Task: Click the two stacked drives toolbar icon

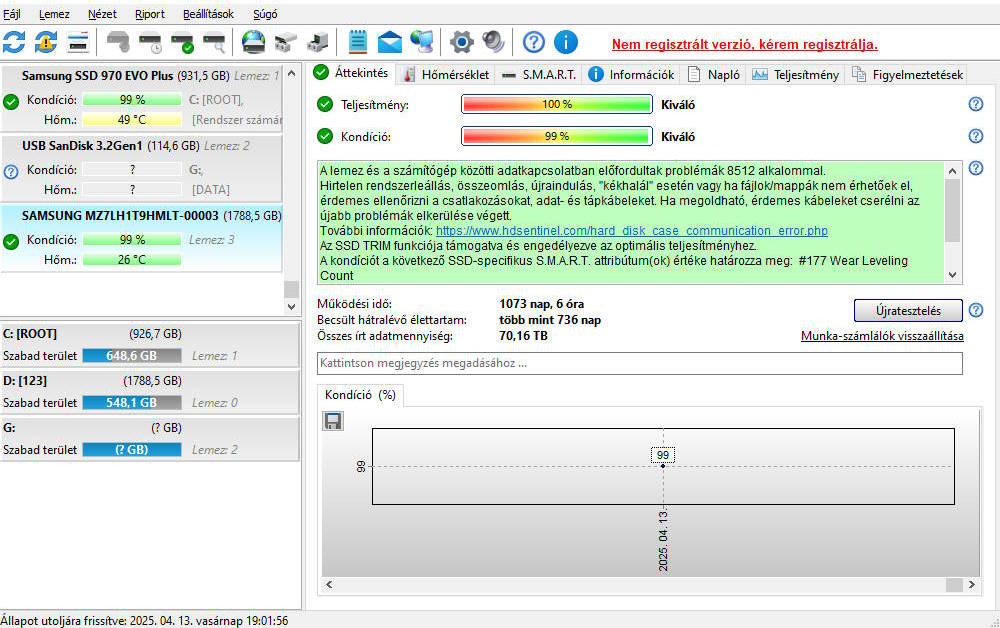Action: [285, 42]
